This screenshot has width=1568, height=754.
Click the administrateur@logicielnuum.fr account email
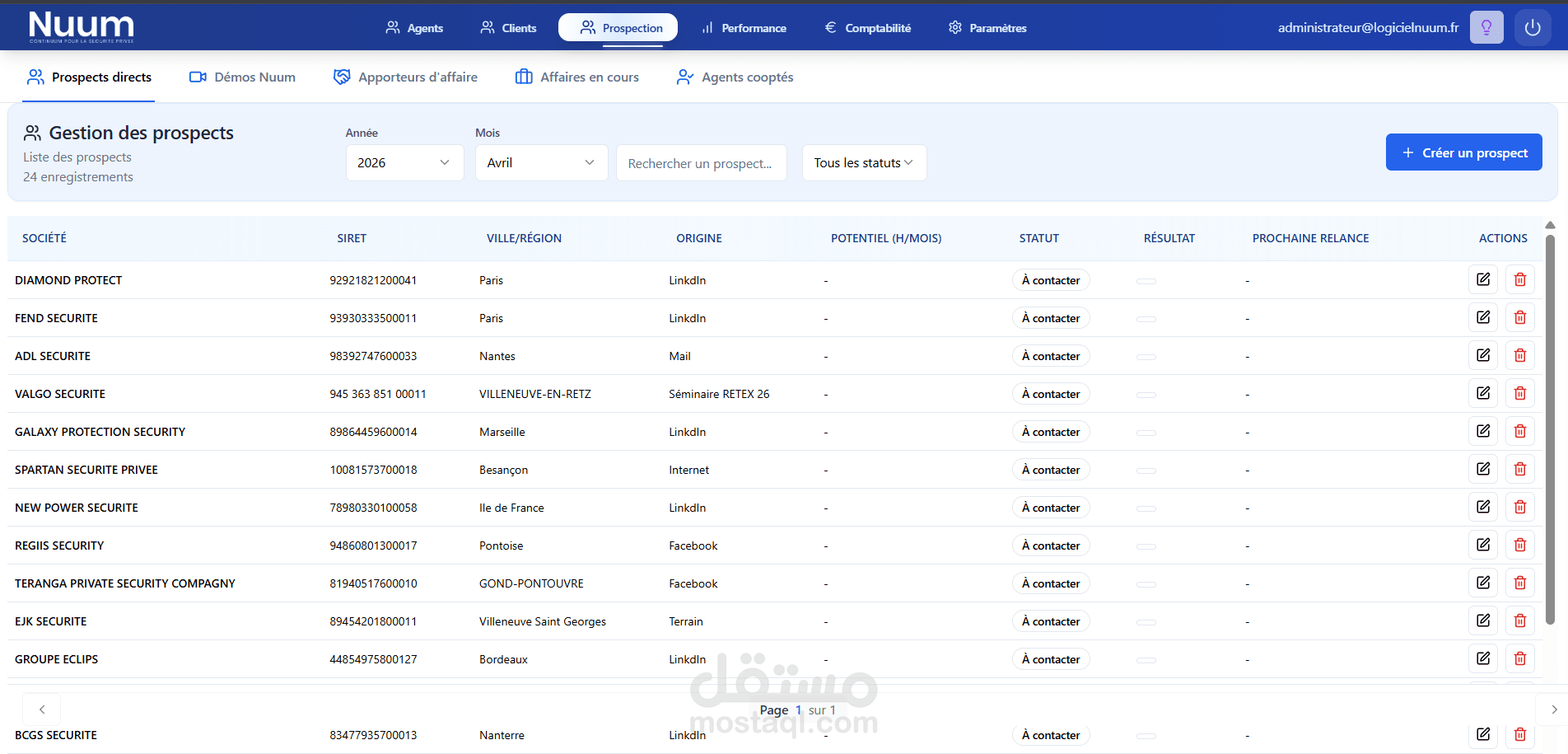(x=1368, y=27)
